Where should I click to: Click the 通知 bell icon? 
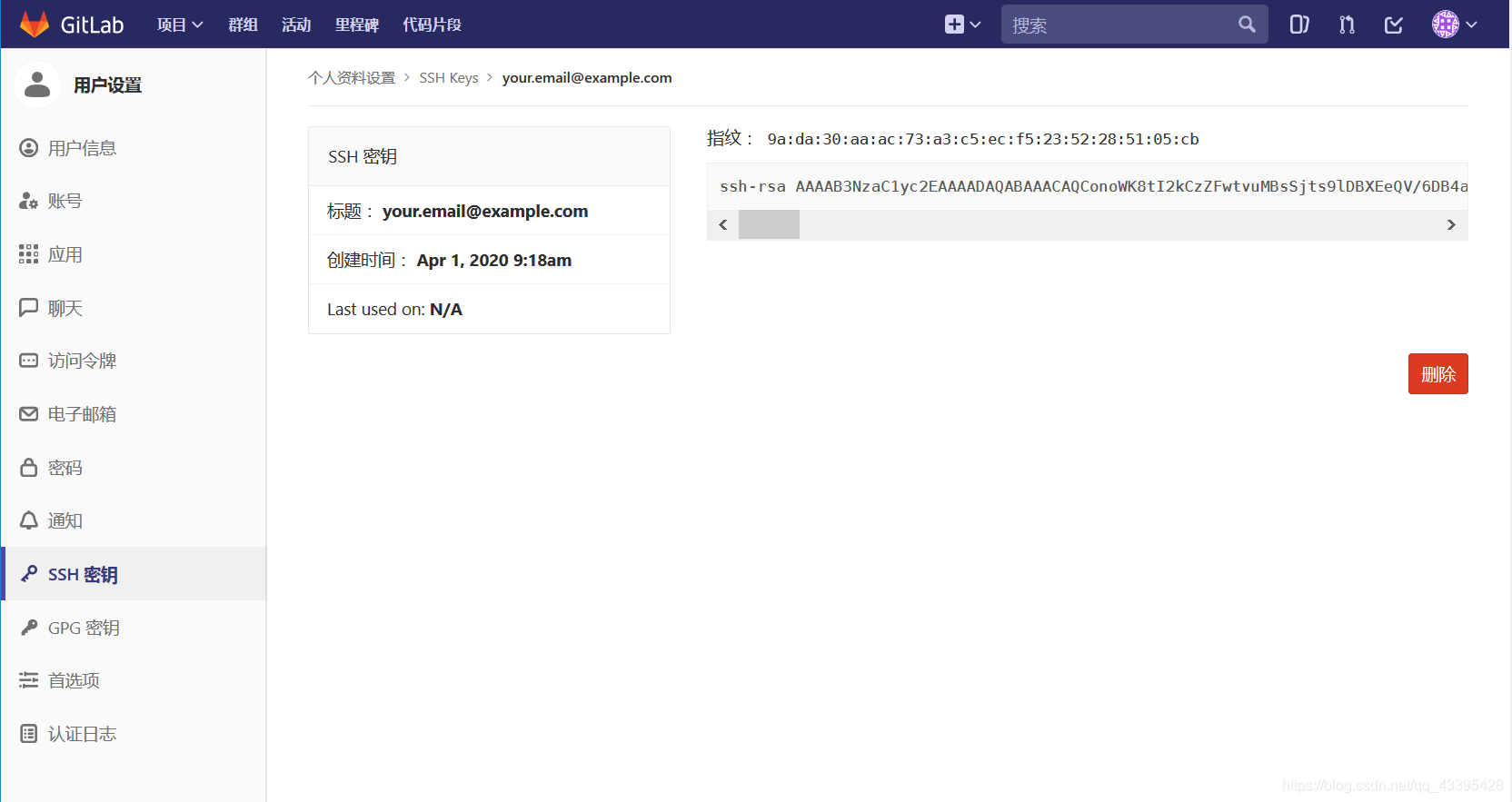pyautogui.click(x=29, y=520)
